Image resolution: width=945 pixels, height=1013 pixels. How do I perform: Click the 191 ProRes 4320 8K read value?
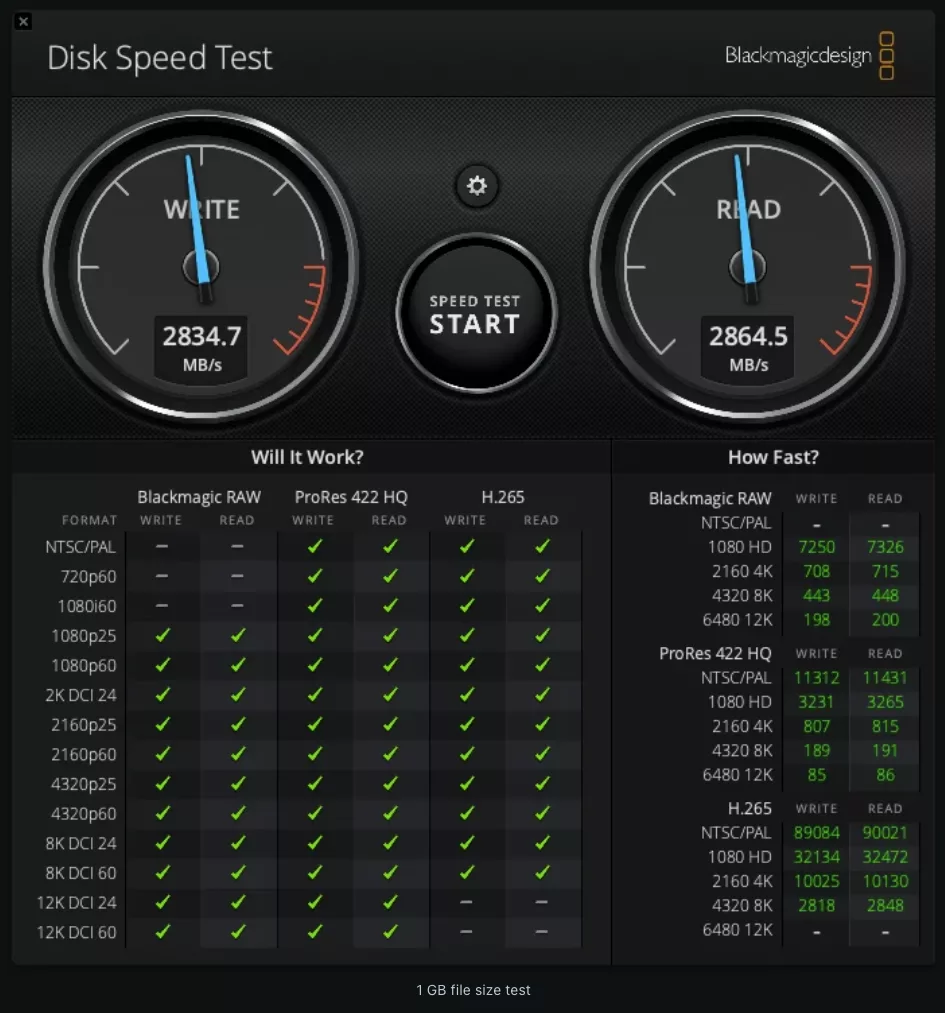tap(885, 751)
